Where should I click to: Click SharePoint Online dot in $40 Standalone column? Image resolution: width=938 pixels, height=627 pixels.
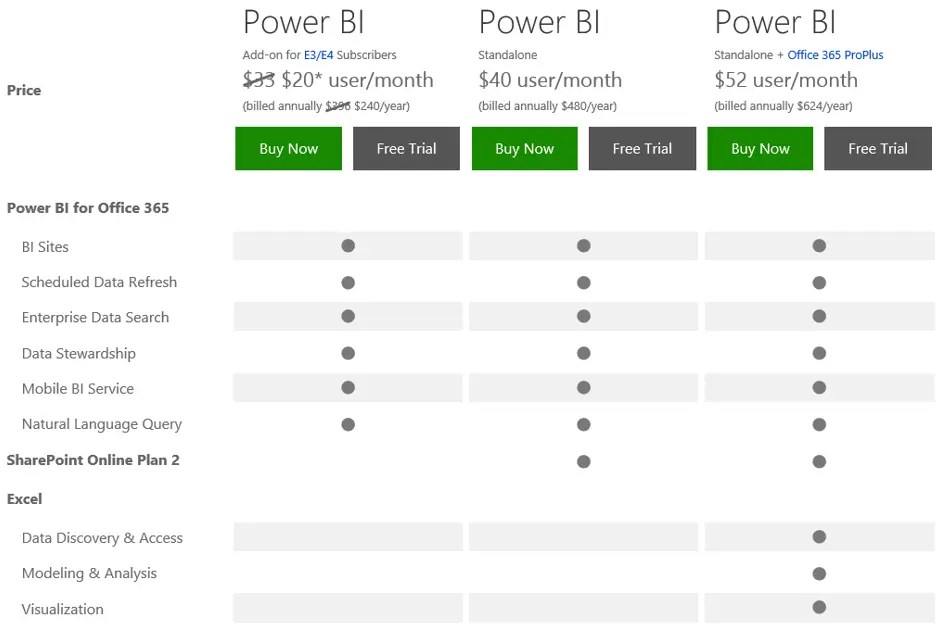[x=584, y=461]
